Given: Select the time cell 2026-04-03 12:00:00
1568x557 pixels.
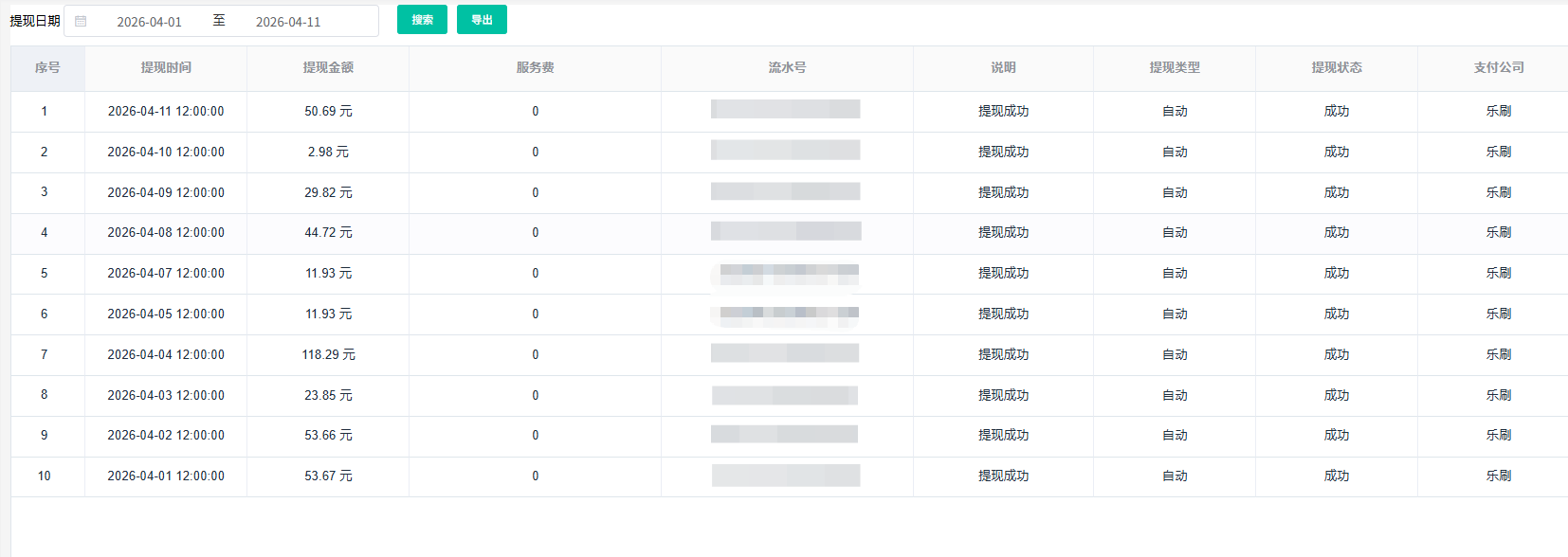Looking at the screenshot, I should 166,395.
